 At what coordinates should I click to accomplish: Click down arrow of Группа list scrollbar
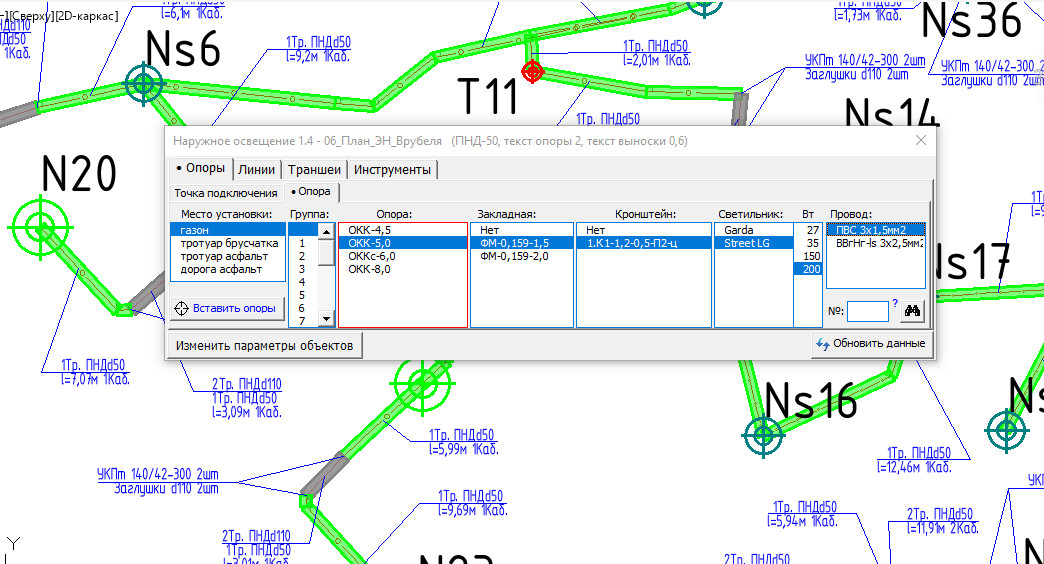326,320
